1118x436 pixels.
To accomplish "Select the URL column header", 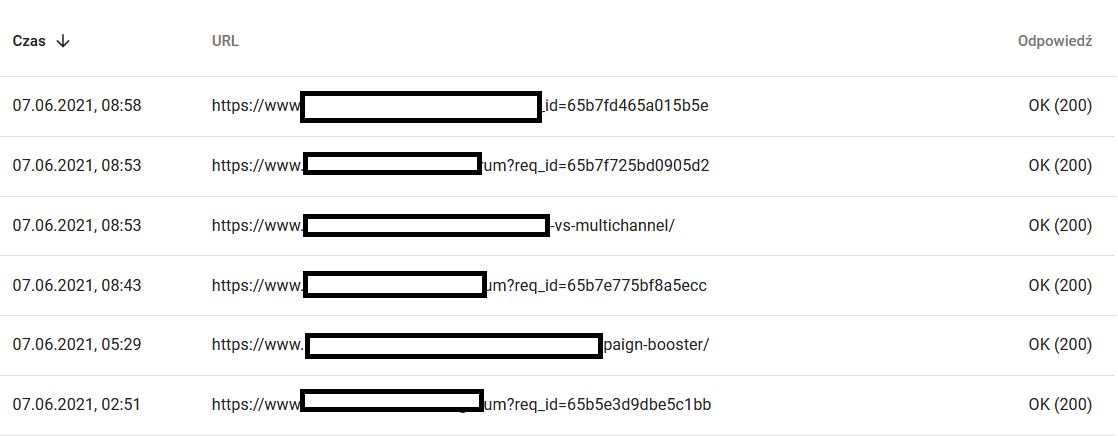I will 225,41.
